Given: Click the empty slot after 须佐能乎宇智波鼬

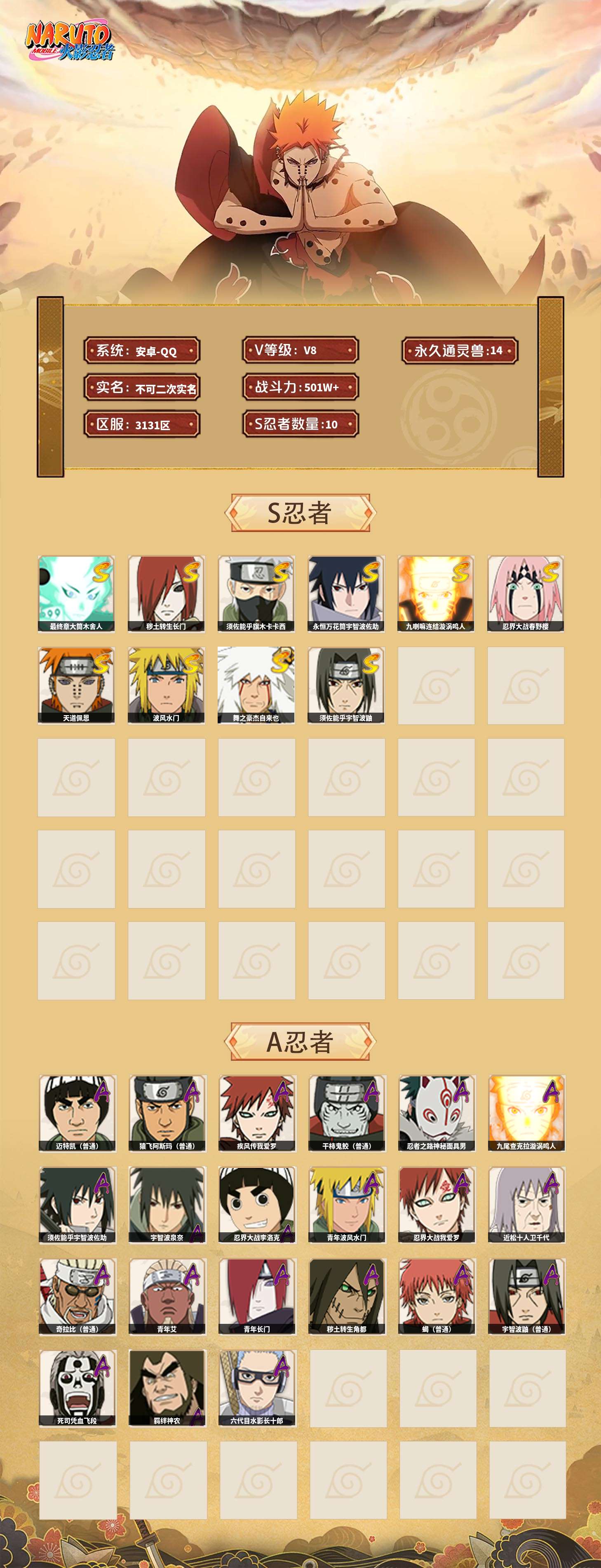Looking at the screenshot, I should pyautogui.click(x=436, y=685).
